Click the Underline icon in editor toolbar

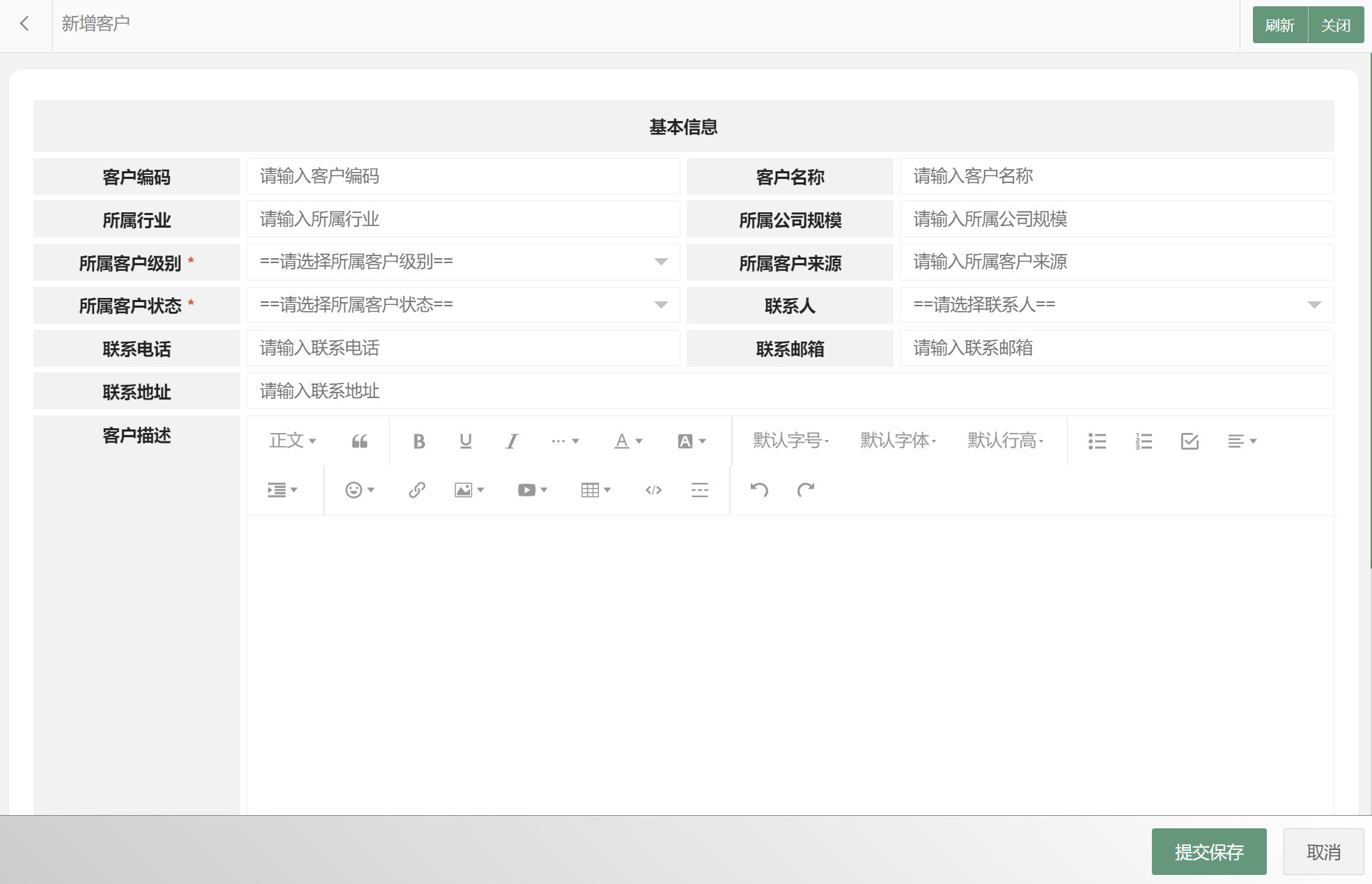tap(465, 441)
